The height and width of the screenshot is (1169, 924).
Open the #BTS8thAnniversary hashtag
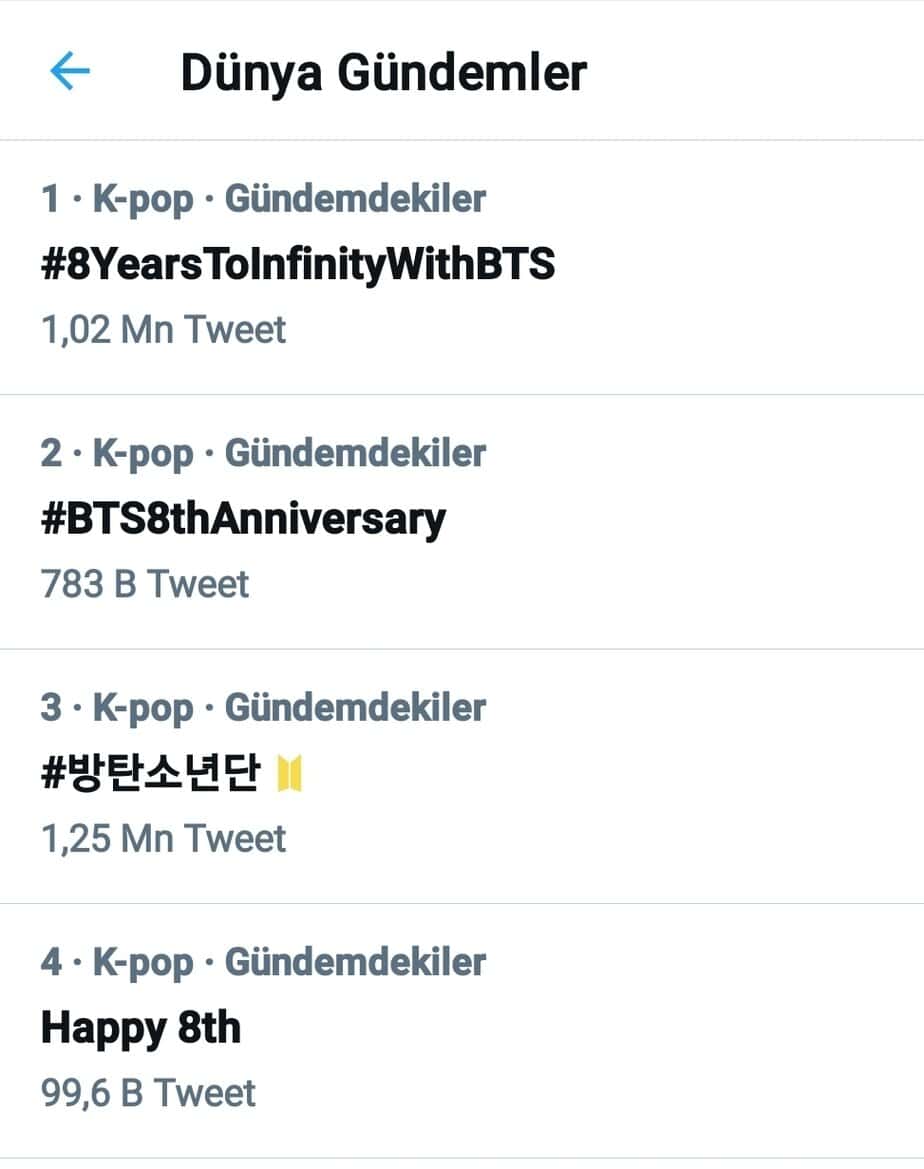pyautogui.click(x=243, y=520)
